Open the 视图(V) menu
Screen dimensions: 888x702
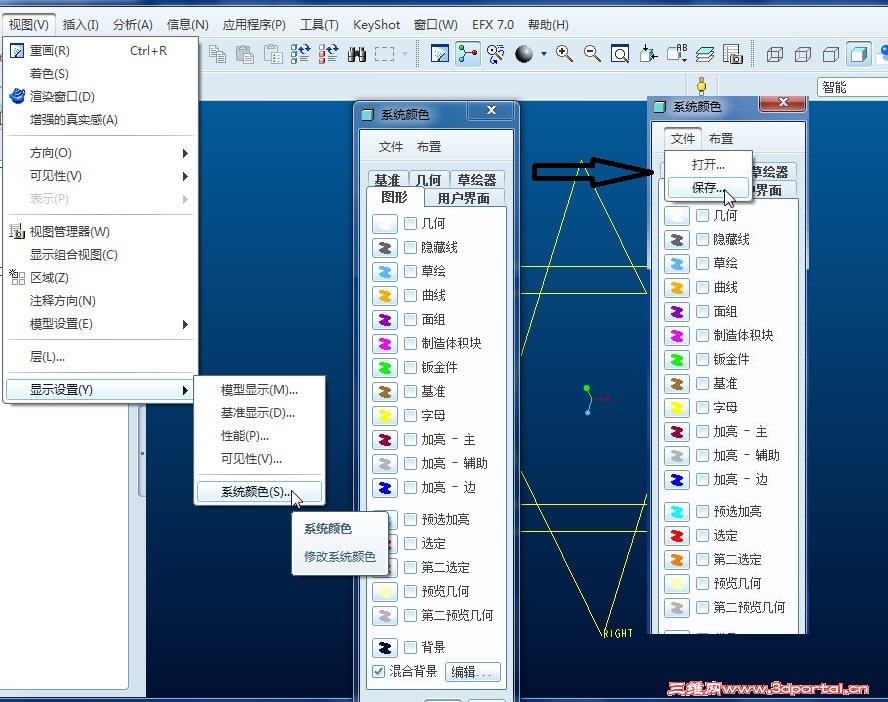coord(29,25)
